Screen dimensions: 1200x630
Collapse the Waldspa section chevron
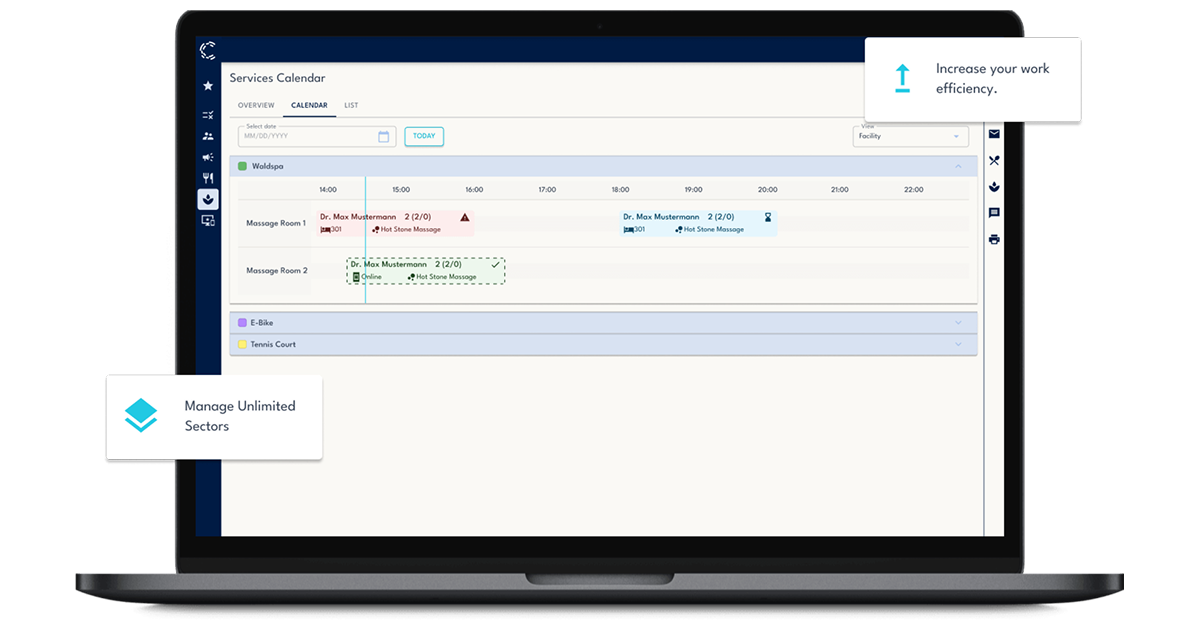958,166
